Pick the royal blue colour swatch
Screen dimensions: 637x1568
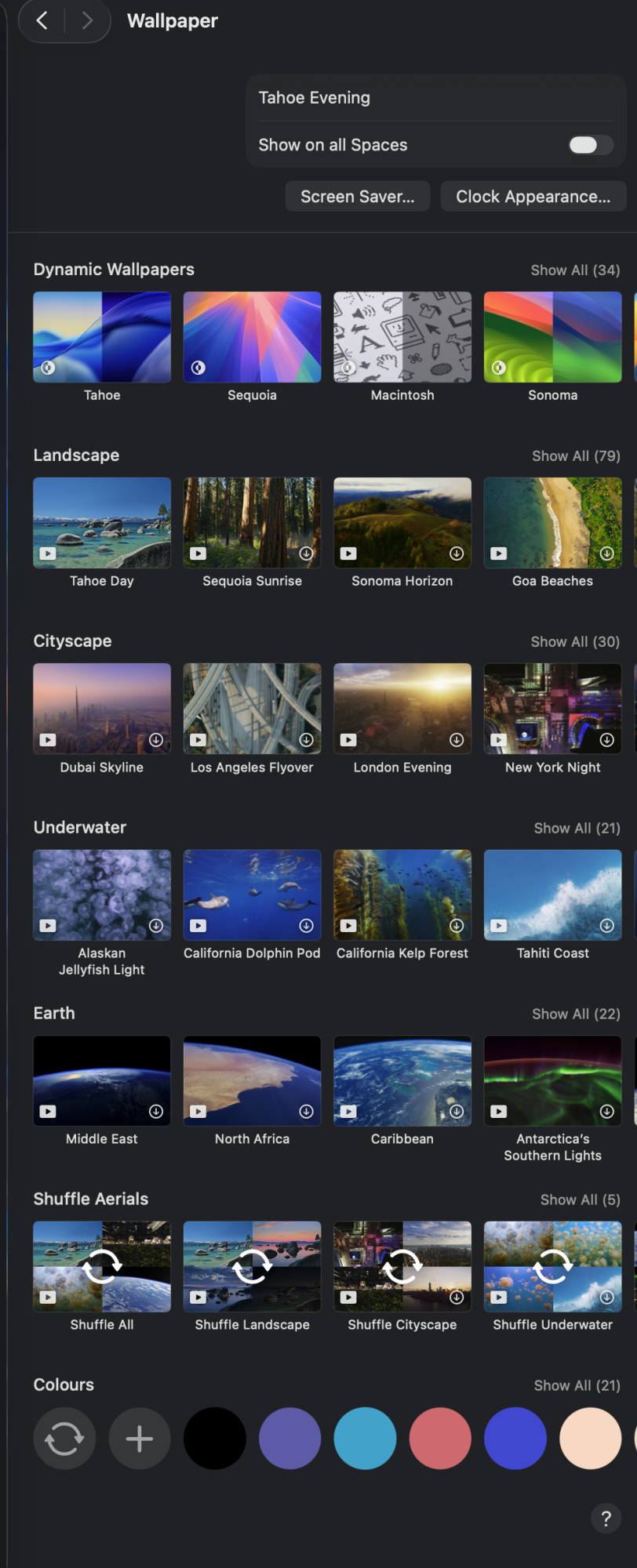pyautogui.click(x=515, y=1439)
